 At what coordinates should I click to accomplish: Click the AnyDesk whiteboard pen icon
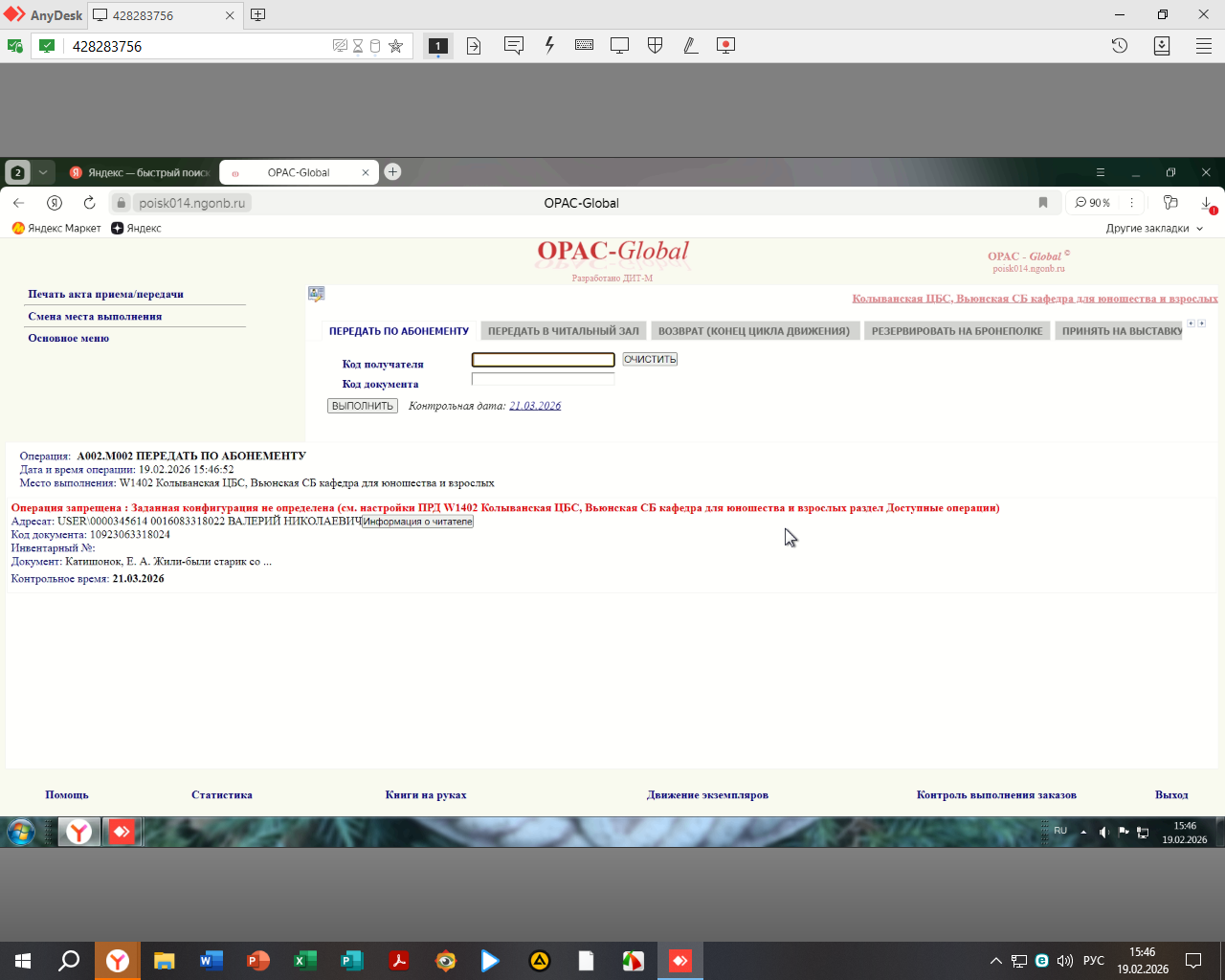pyautogui.click(x=690, y=46)
